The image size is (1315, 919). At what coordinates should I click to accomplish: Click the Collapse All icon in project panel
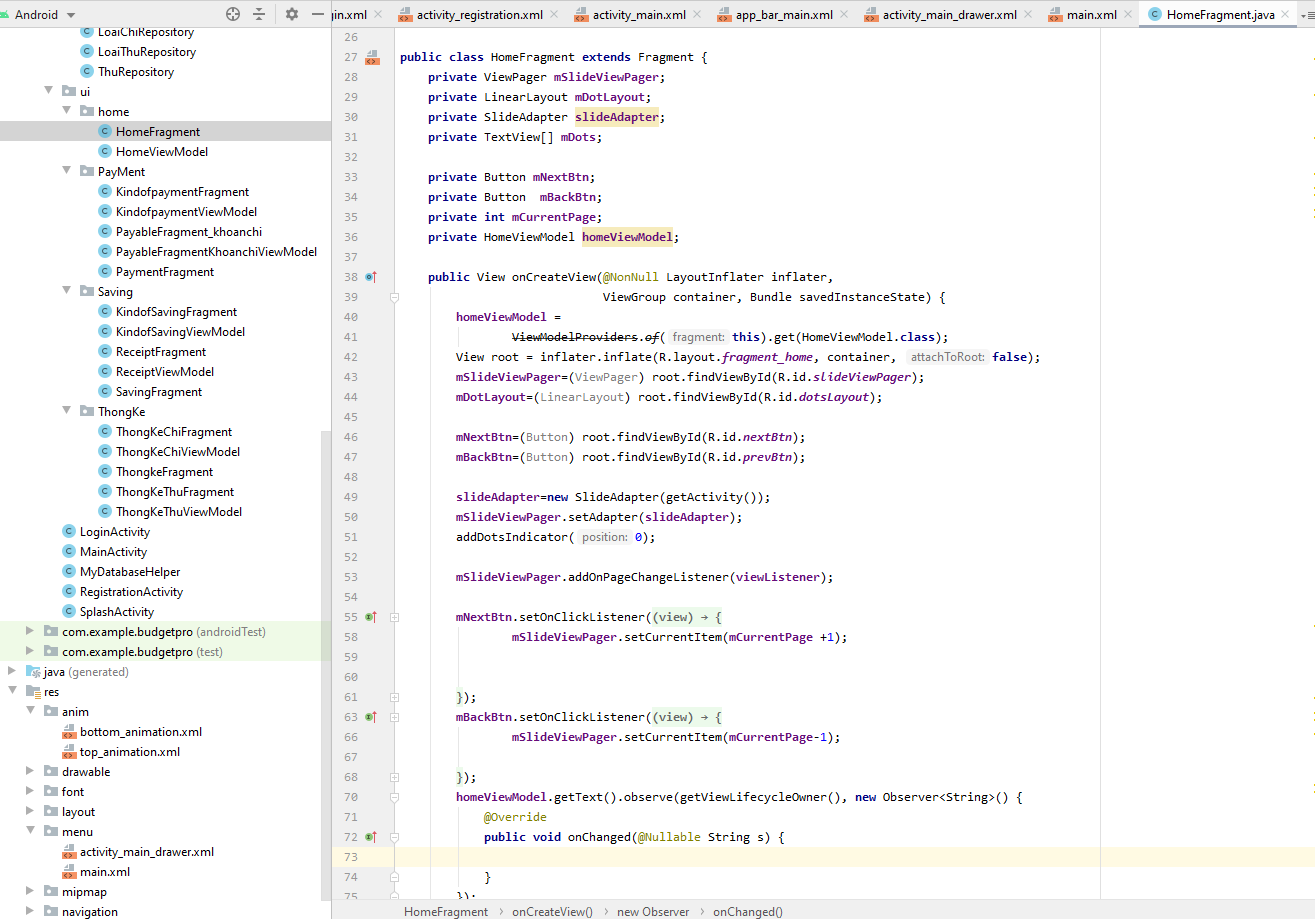click(260, 14)
